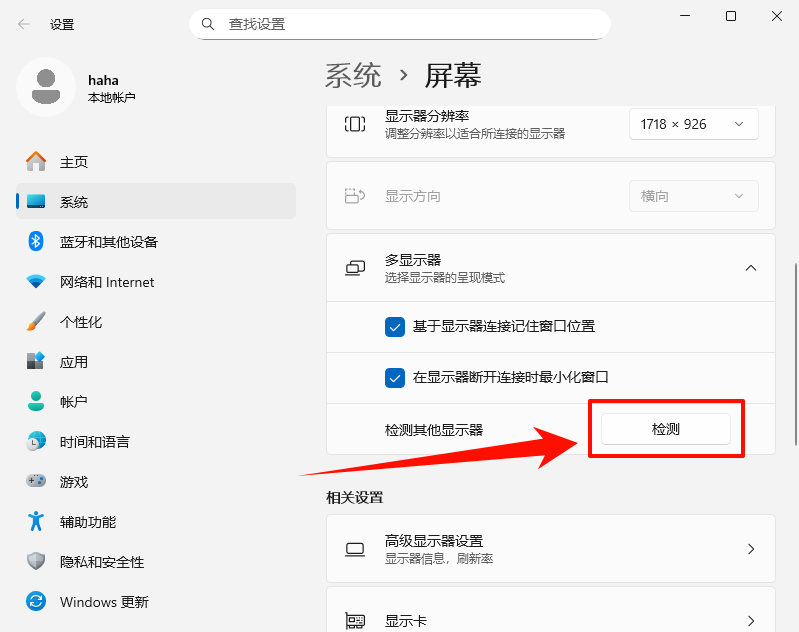Open Windows 更新 page
799x632 pixels.
click(156, 601)
